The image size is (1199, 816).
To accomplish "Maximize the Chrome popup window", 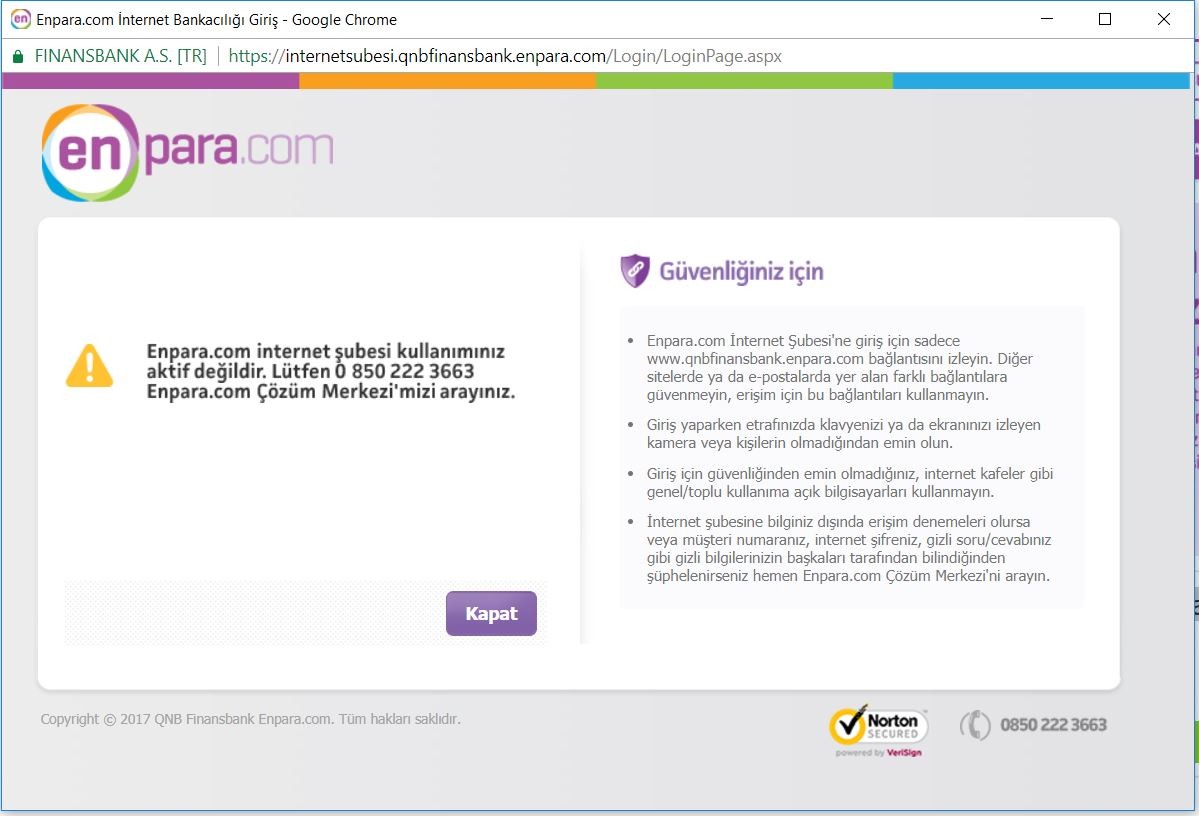I will (x=1105, y=19).
